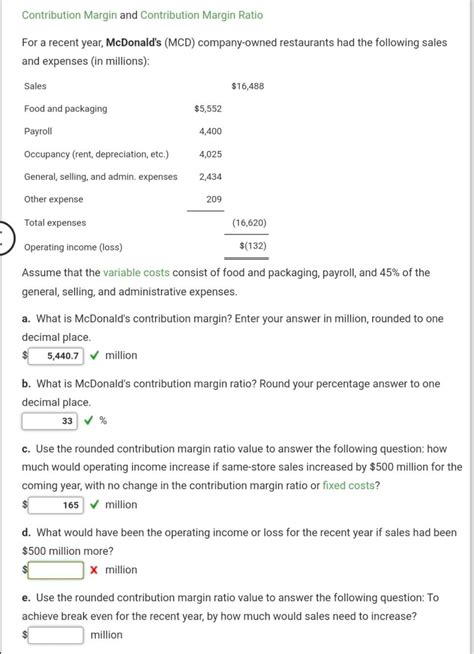This screenshot has height=654, width=474.
Task: Click the Operating income (loss) value $(132)
Action: [x=253, y=246]
